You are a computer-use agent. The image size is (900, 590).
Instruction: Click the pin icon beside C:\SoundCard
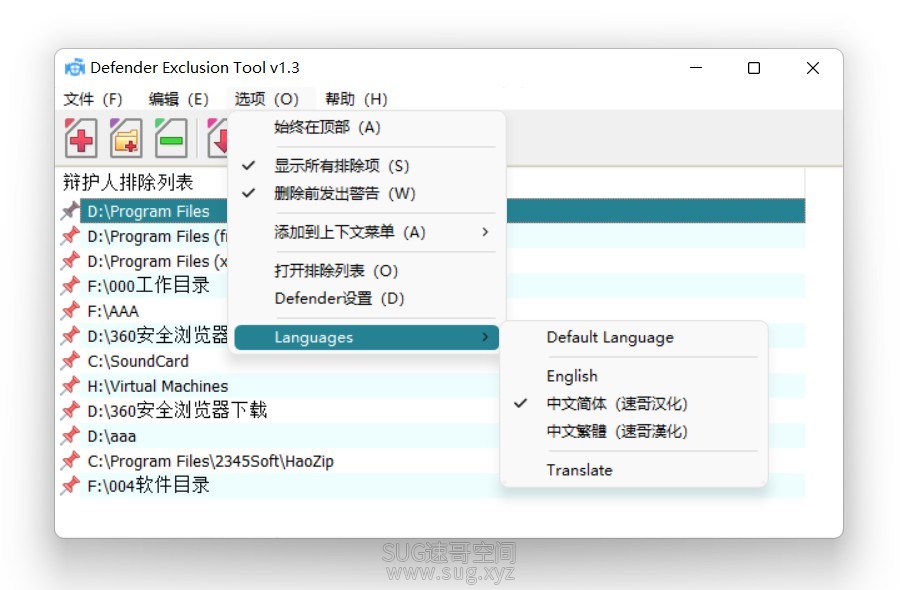(x=70, y=360)
